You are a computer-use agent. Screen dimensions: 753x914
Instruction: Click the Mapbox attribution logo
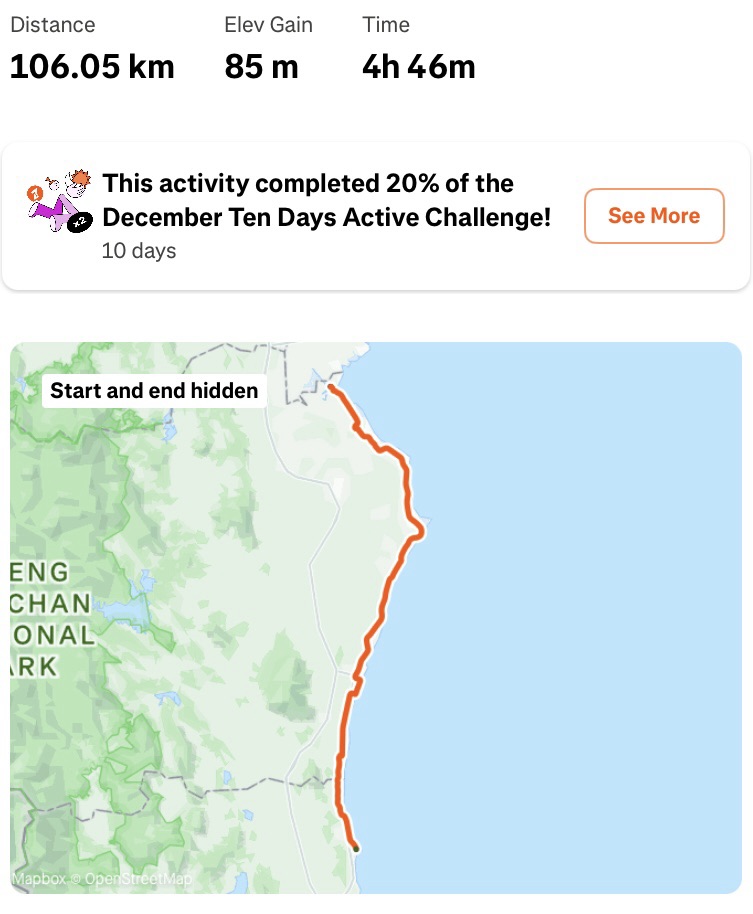[x=40, y=880]
